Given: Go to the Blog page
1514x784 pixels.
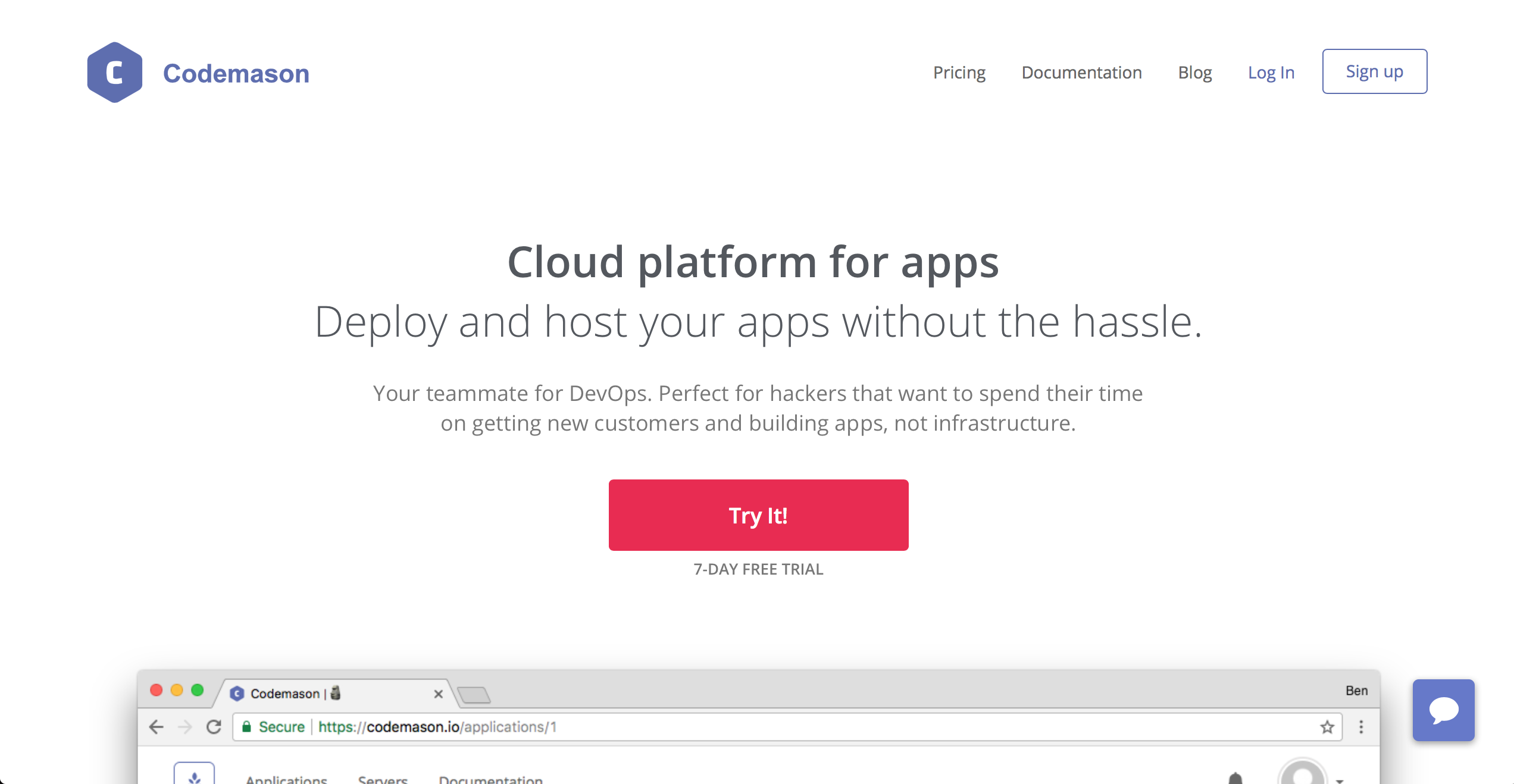Looking at the screenshot, I should [x=1194, y=73].
